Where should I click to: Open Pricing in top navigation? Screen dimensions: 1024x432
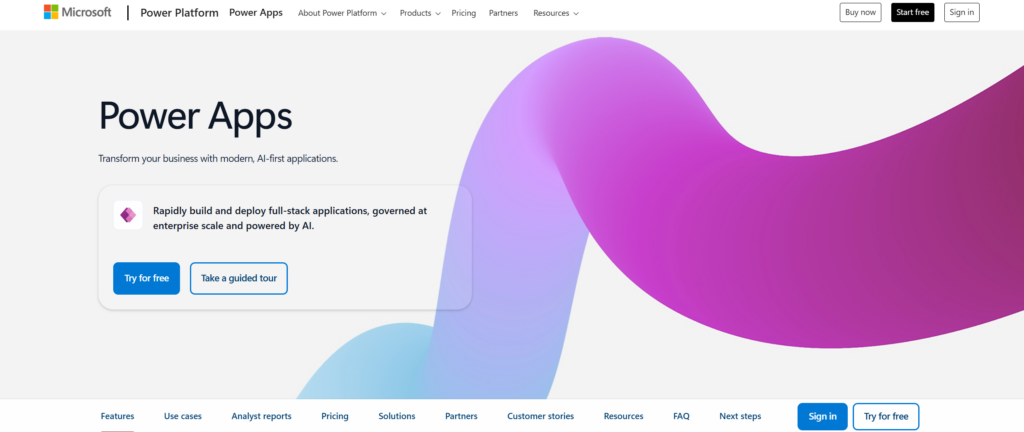463,13
